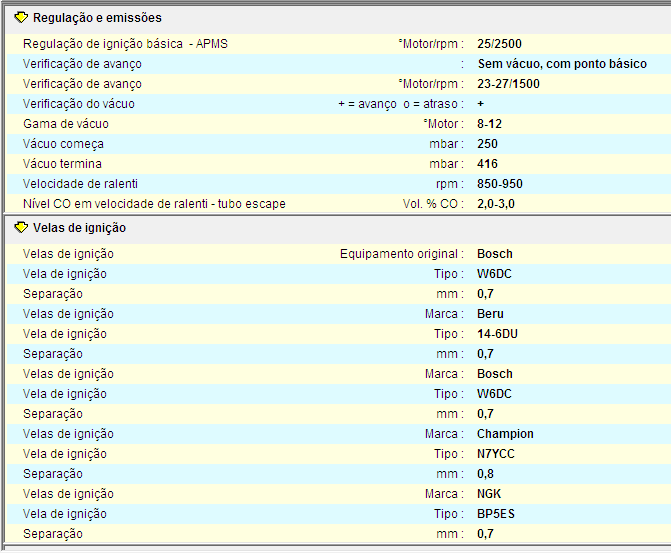Click the value NGK
The height and width of the screenshot is (553, 671).
click(x=489, y=494)
